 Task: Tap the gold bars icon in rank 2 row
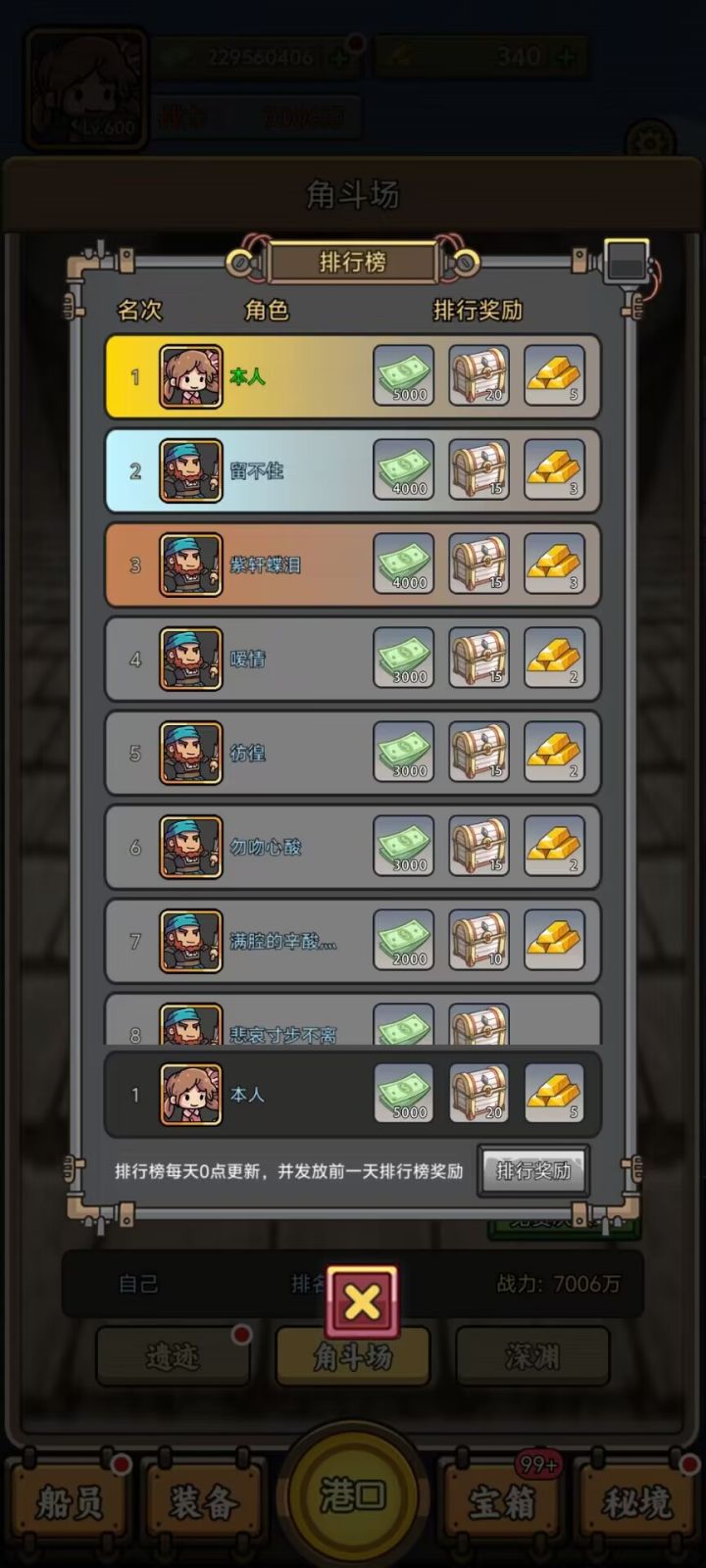[554, 469]
